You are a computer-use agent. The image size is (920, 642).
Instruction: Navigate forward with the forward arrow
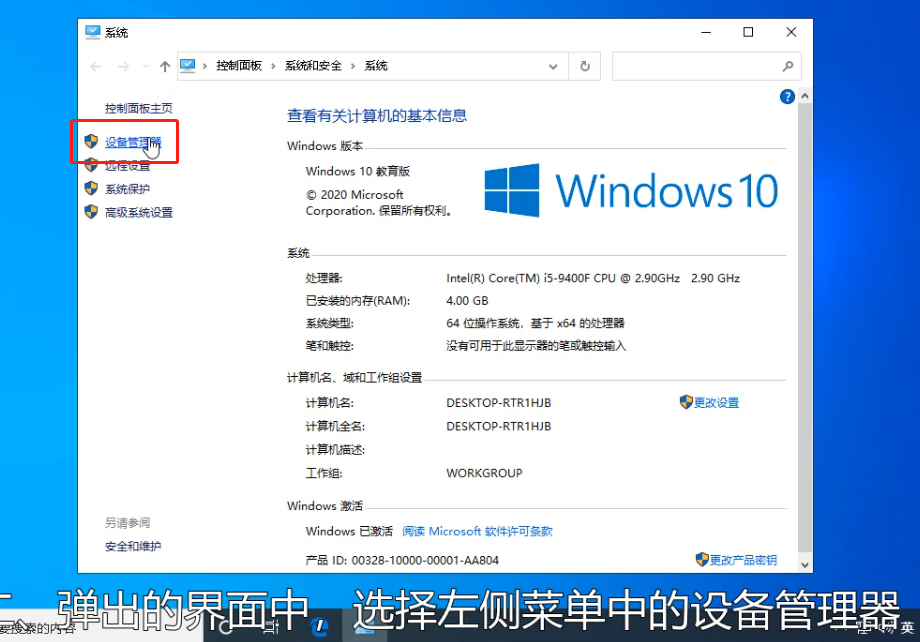point(123,66)
